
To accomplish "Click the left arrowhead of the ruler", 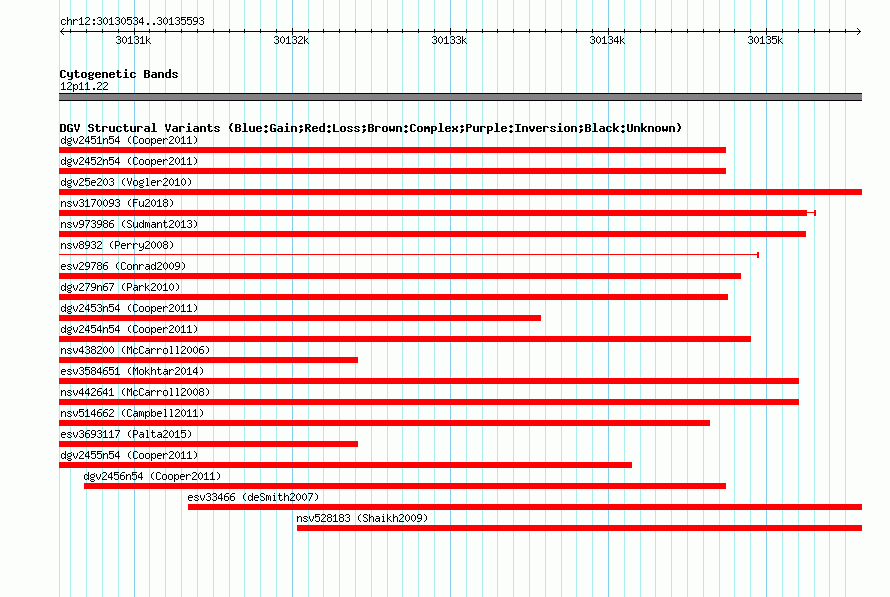I will point(62,31).
